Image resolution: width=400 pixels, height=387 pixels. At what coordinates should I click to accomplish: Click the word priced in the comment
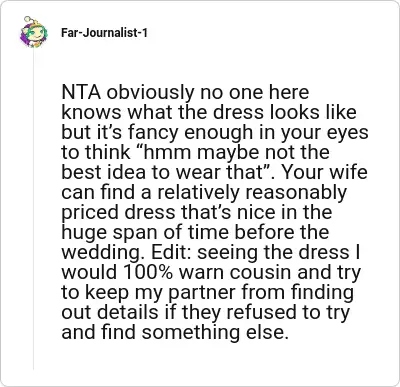click(90, 213)
